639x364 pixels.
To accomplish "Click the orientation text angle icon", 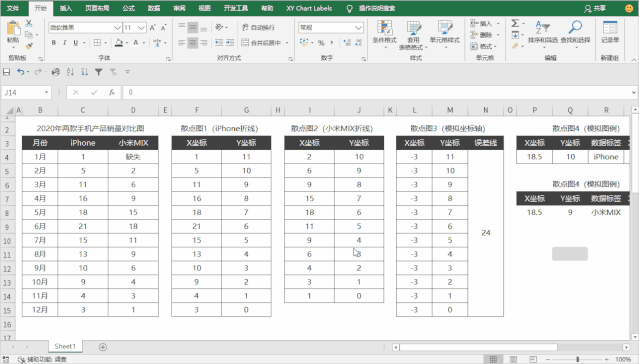I will [219, 27].
